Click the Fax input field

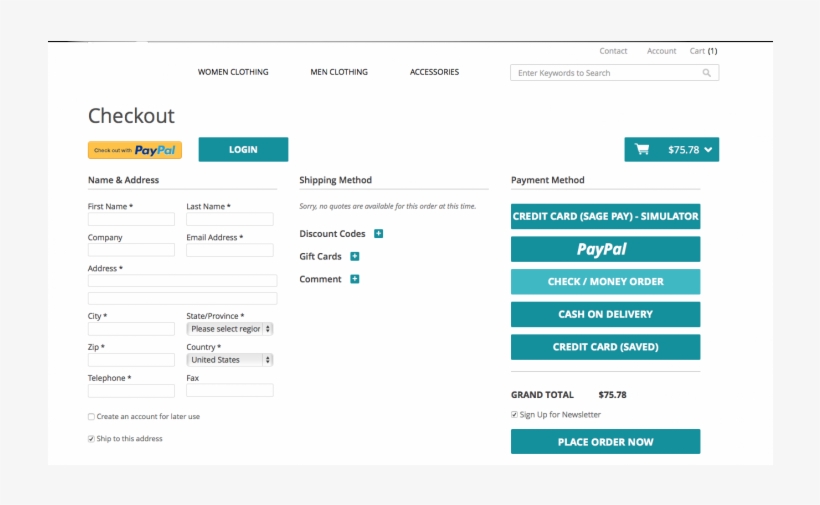point(230,390)
